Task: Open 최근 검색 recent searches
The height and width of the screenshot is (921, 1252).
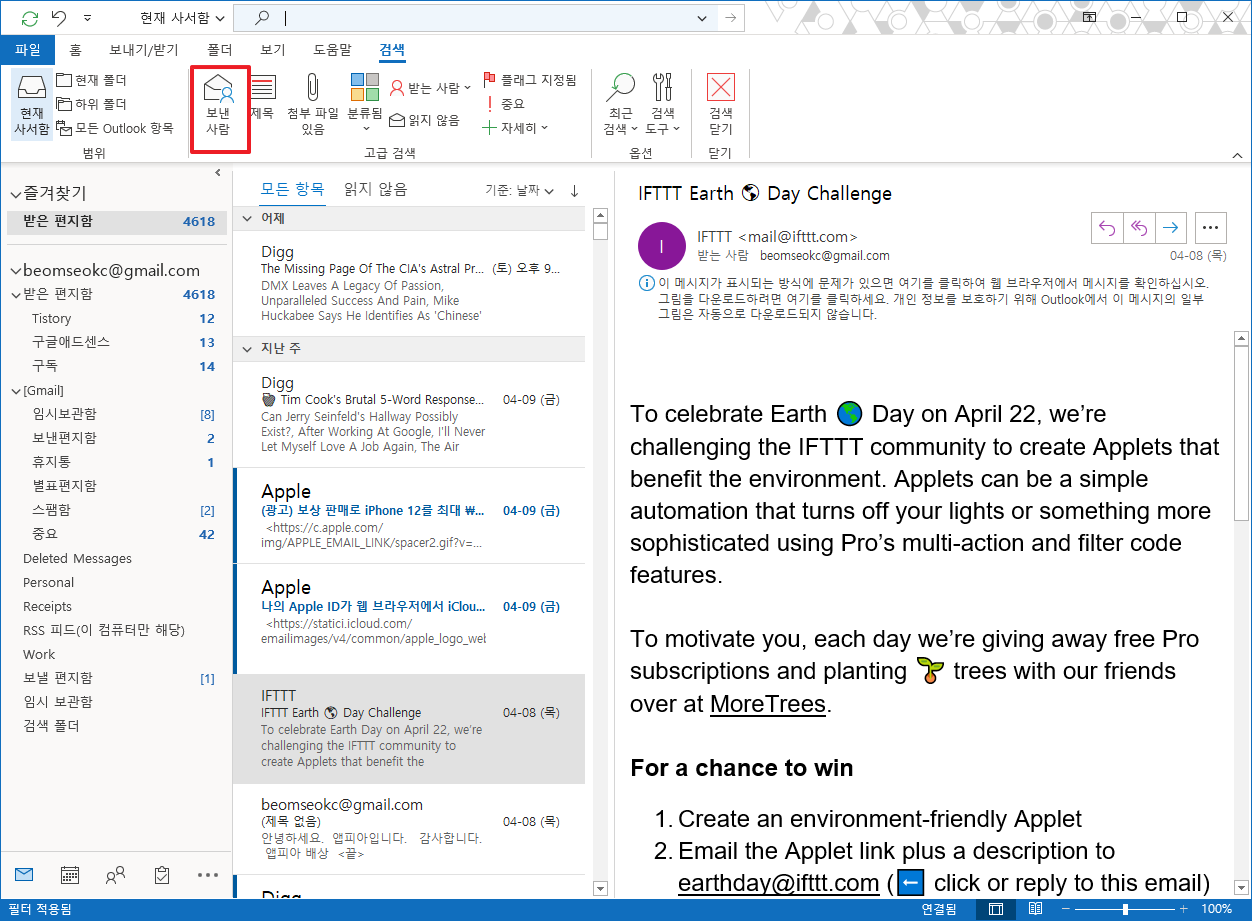Action: 620,105
